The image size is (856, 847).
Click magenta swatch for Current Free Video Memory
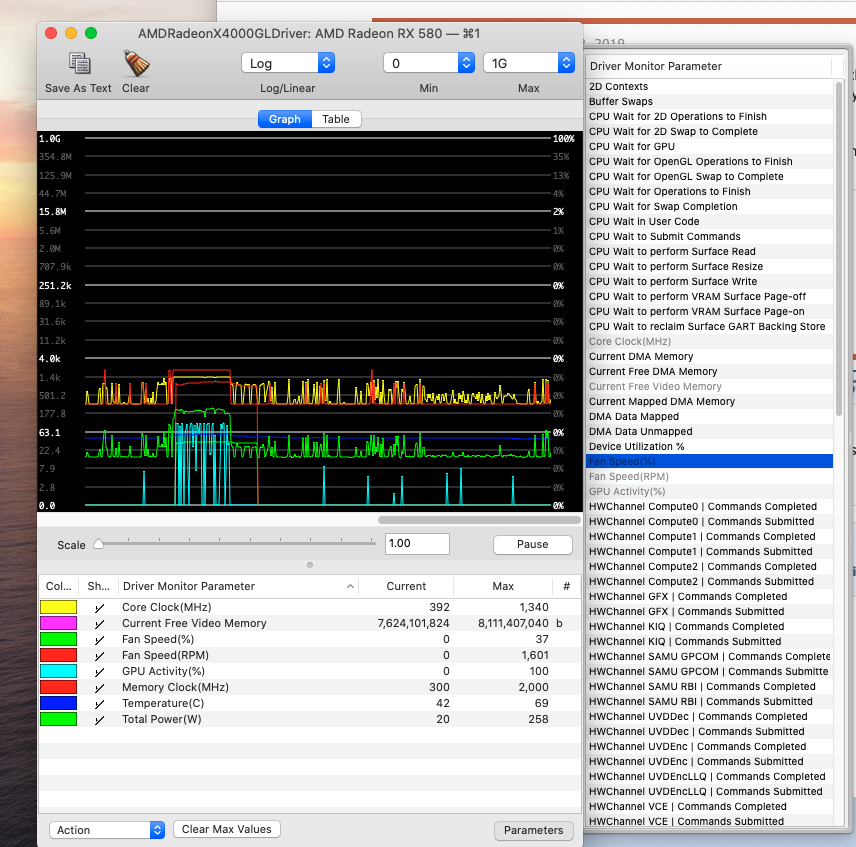[x=58, y=623]
